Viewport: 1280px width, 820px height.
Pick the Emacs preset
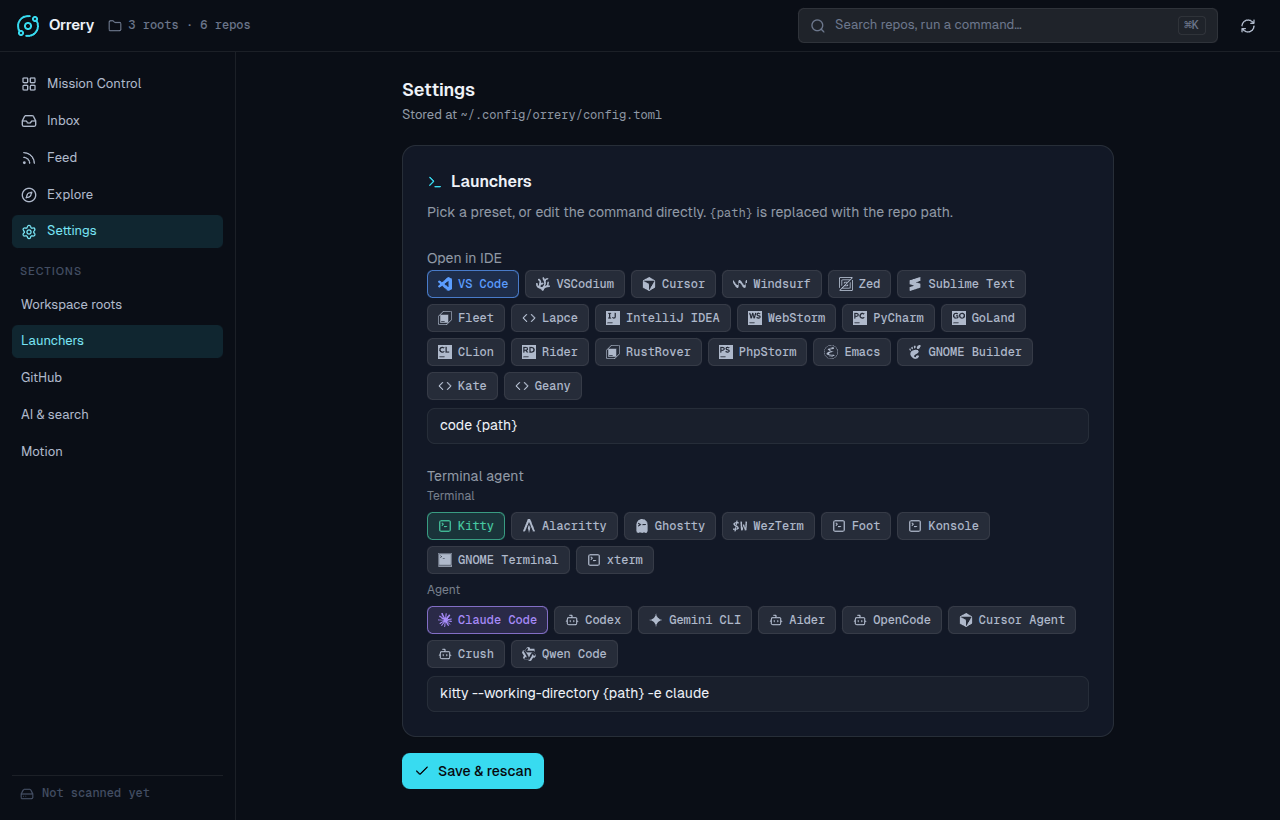(x=852, y=352)
